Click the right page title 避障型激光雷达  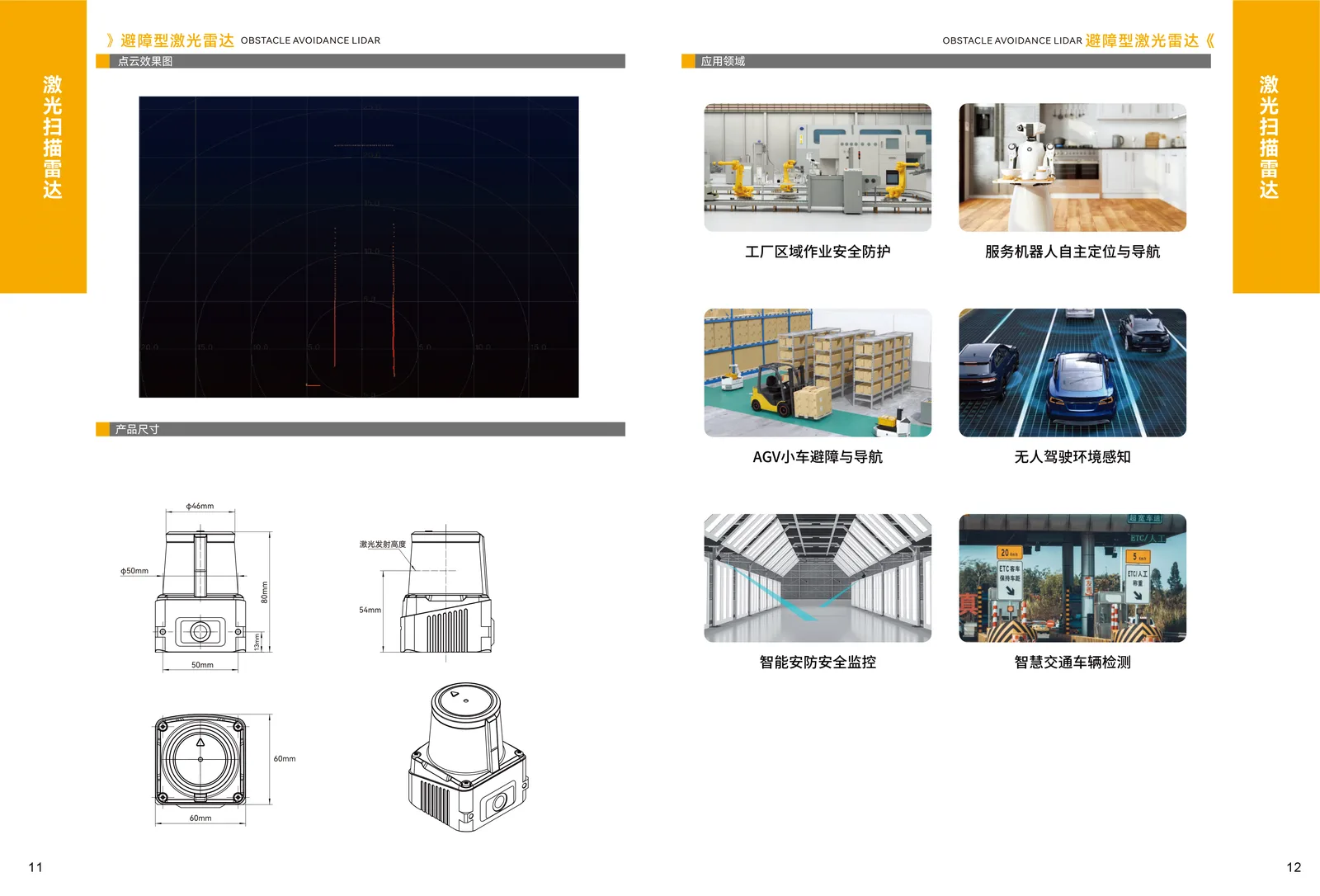1143,40
